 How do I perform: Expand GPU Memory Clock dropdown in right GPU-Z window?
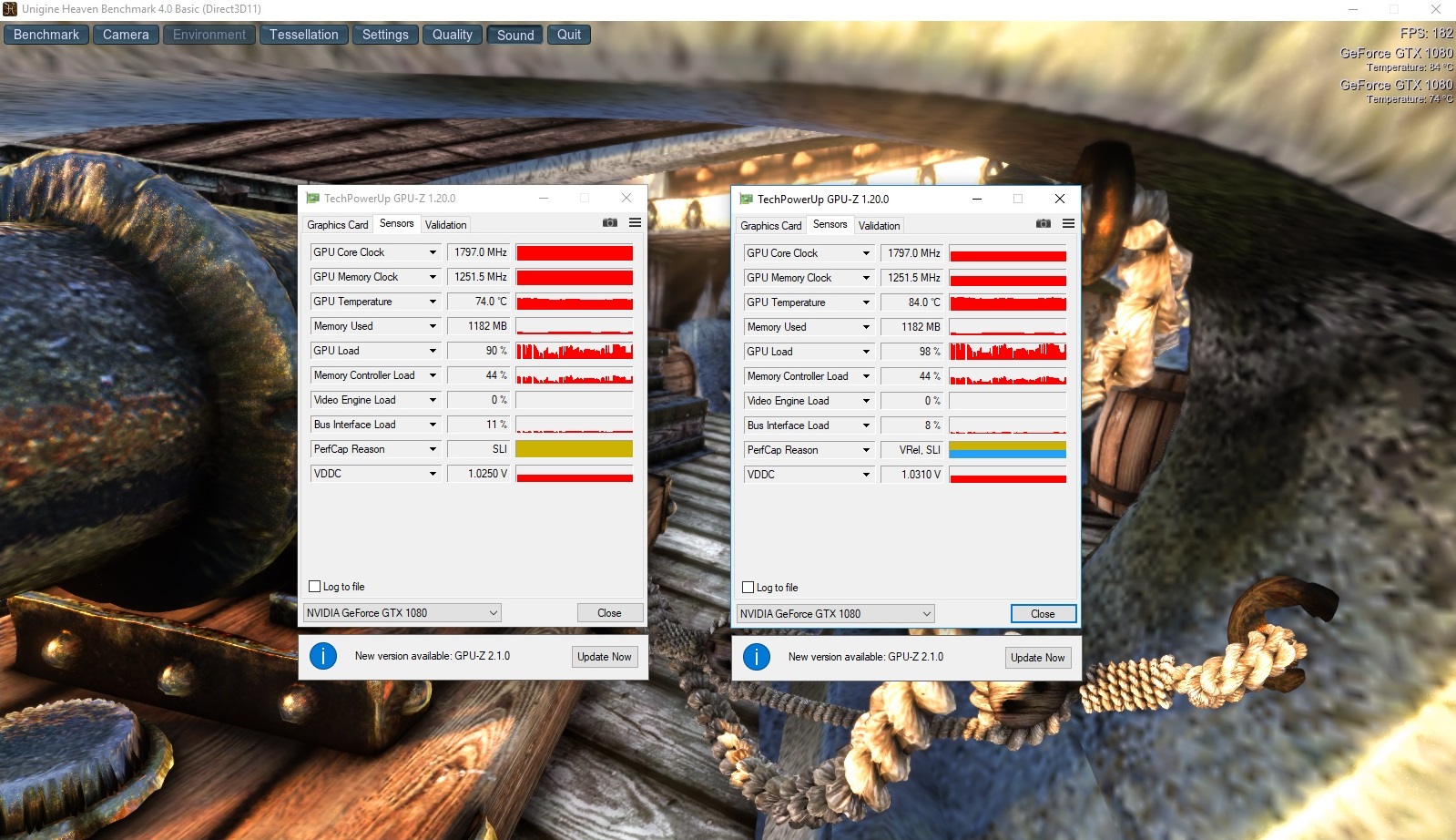coord(866,278)
